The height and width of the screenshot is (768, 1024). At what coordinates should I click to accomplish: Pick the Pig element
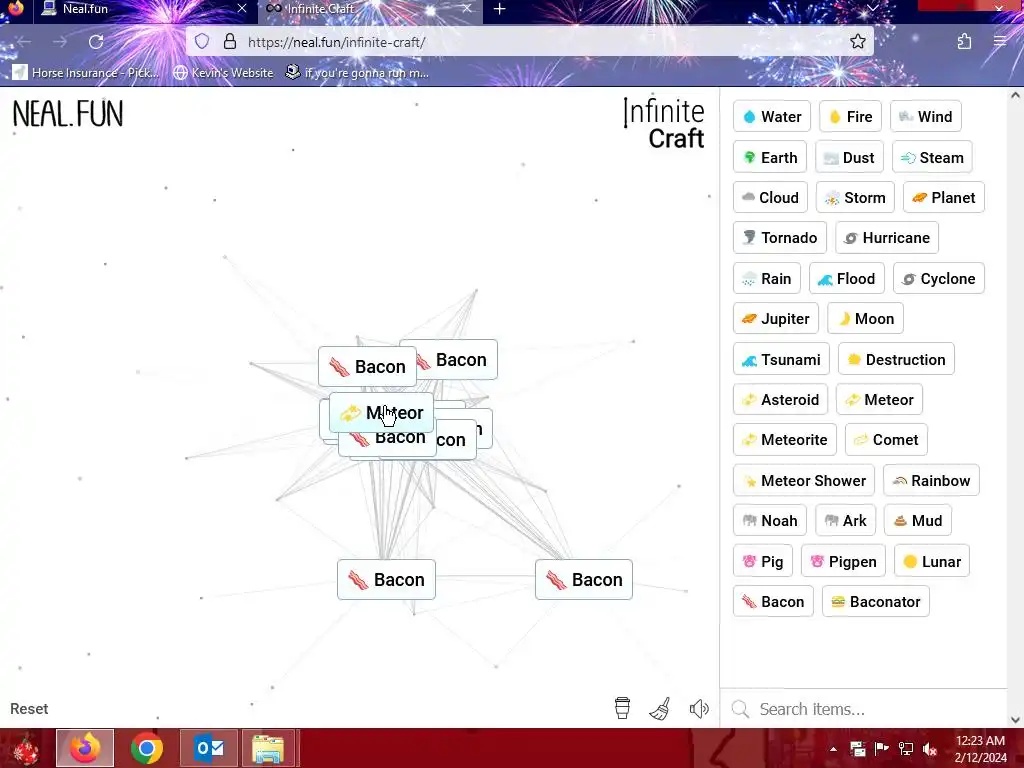[763, 561]
